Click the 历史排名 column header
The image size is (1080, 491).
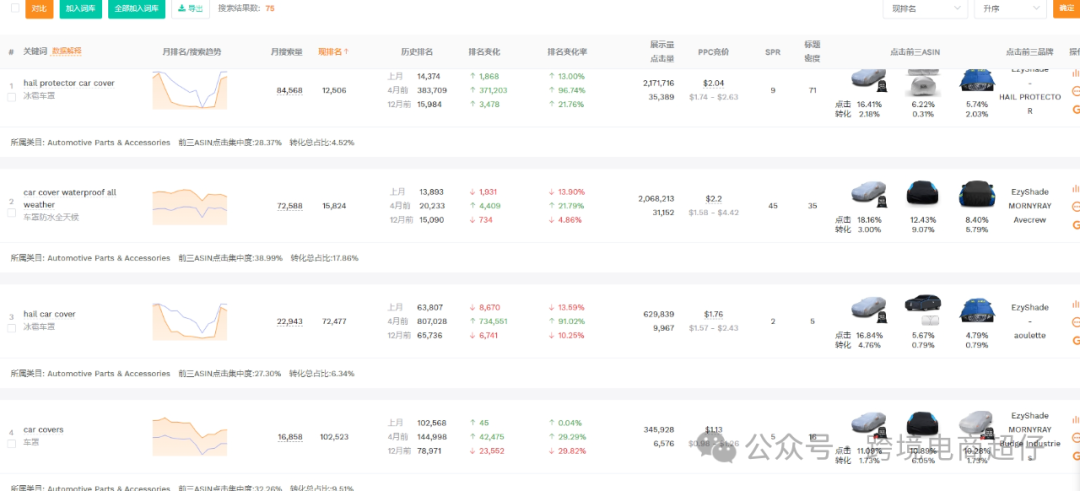coord(417,52)
